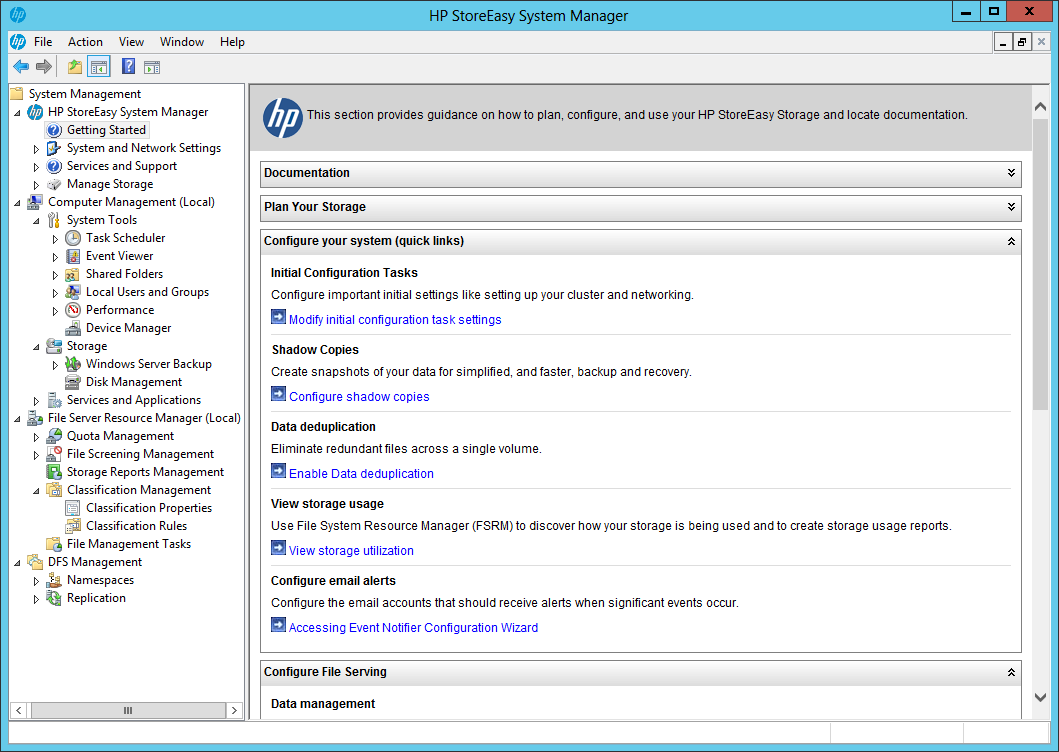Screen dimensions: 1059x752
Task: Open the Export List toolbar icon
Action: (x=73, y=66)
